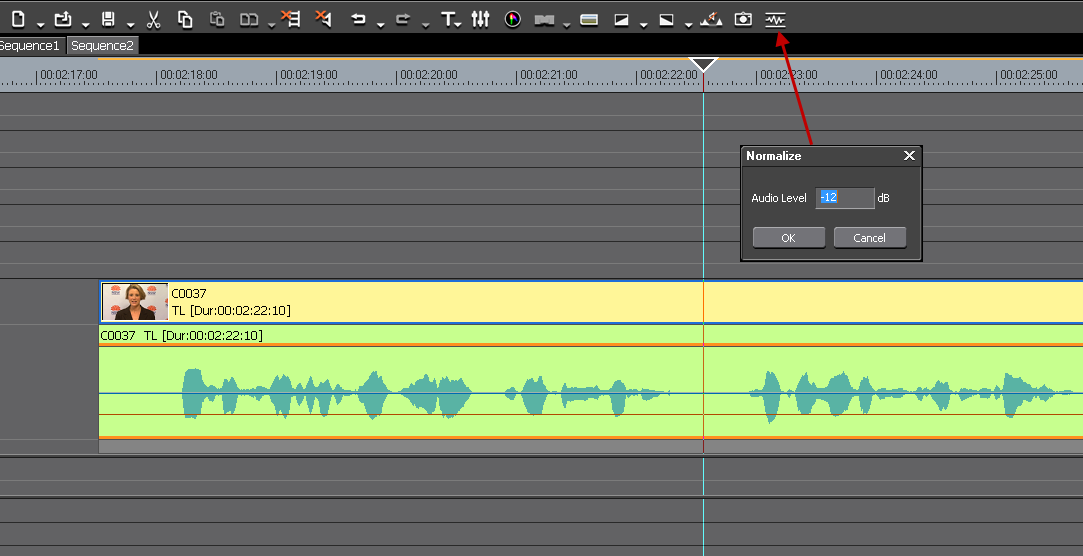Select the C0037 audio clip title bar

click(x=591, y=336)
